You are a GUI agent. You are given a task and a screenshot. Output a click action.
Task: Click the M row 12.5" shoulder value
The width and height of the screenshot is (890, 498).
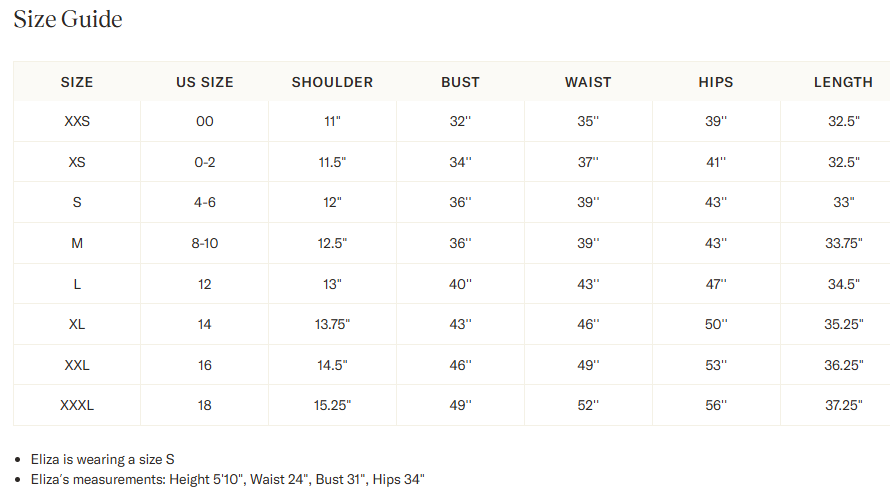click(x=333, y=244)
